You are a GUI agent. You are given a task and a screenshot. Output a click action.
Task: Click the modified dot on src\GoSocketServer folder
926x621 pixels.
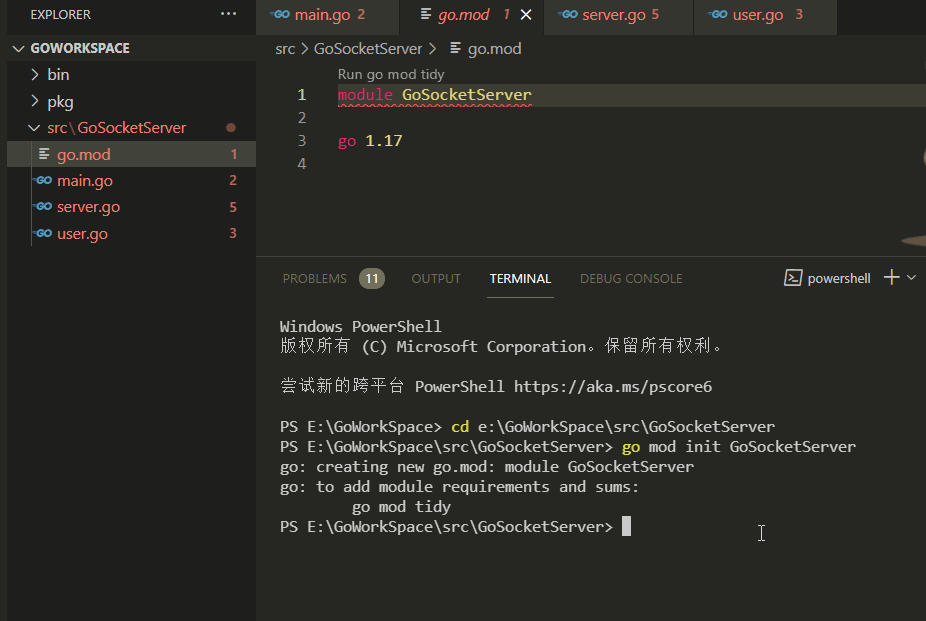[x=231, y=128]
